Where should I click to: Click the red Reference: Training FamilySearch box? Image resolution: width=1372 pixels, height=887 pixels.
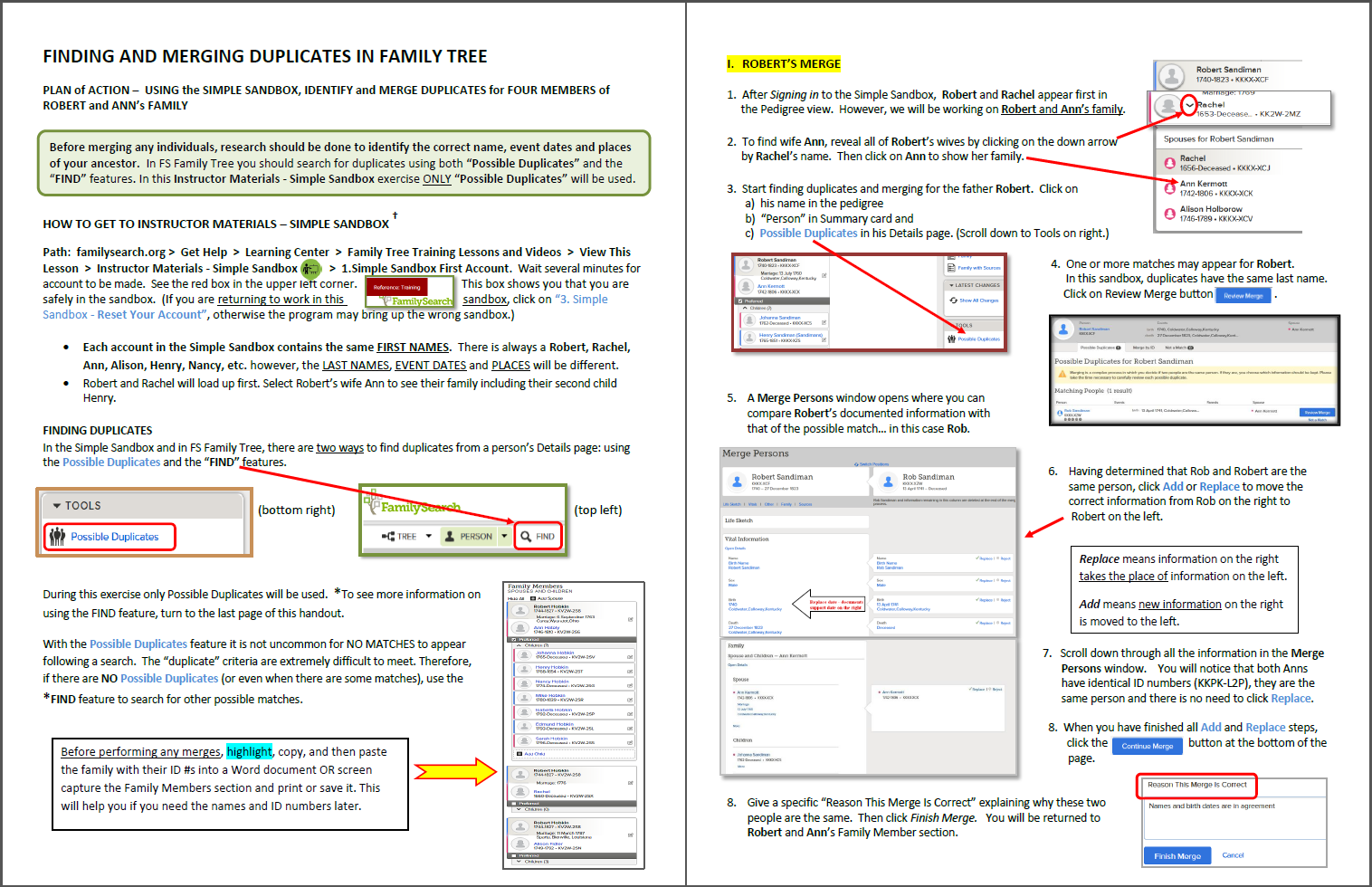click(x=409, y=292)
